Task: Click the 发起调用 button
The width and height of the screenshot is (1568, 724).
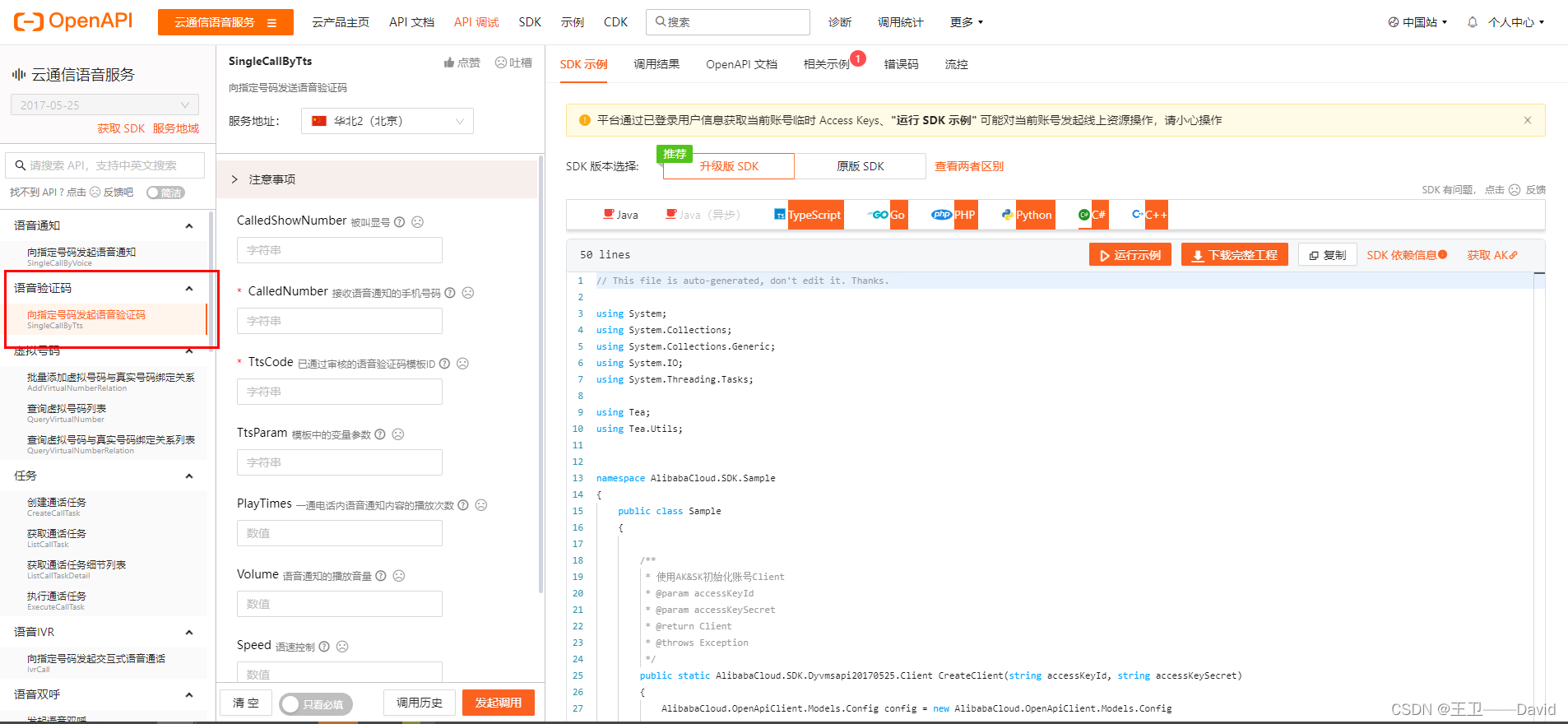Action: (x=499, y=703)
